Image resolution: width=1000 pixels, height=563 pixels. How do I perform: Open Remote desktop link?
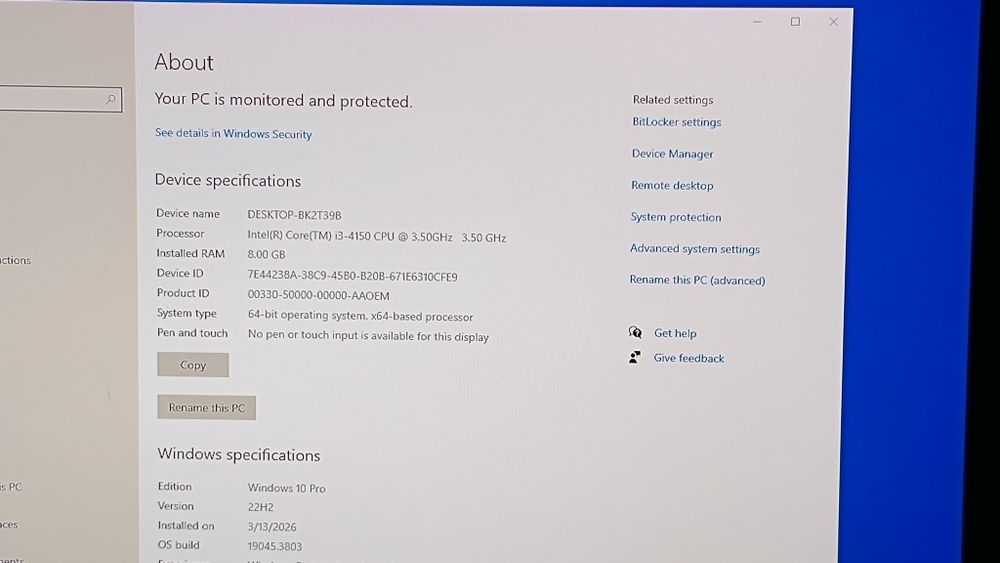click(x=672, y=186)
